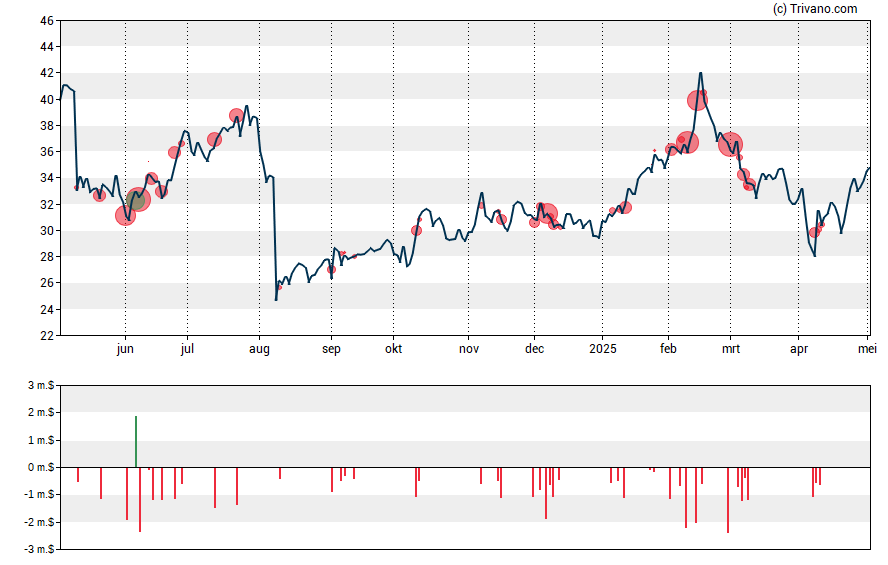The height and width of the screenshot is (565, 888).
Task: Click the '40' price axis value
Action: click(x=47, y=100)
